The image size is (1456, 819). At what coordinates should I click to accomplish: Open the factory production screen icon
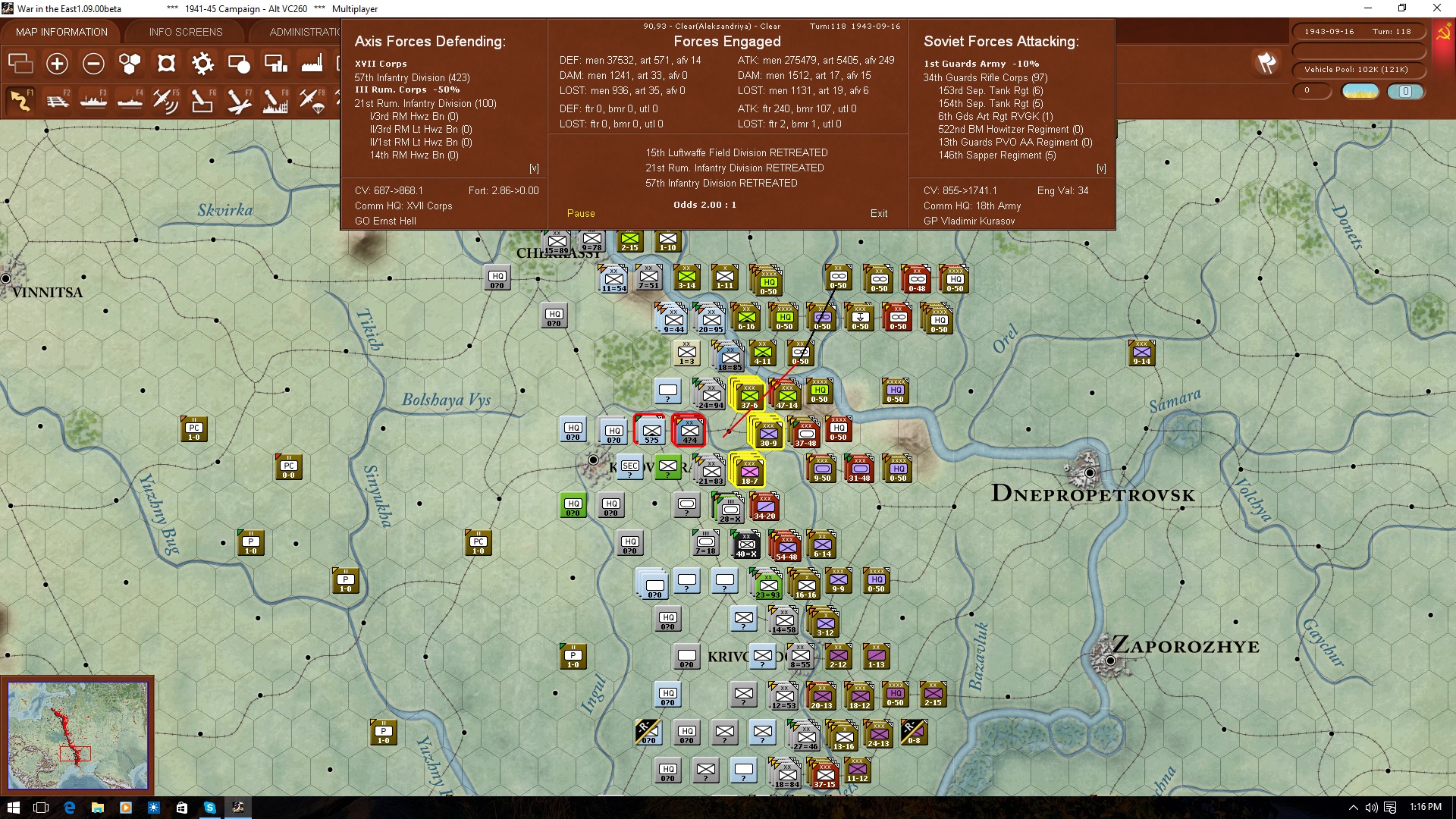click(x=312, y=64)
